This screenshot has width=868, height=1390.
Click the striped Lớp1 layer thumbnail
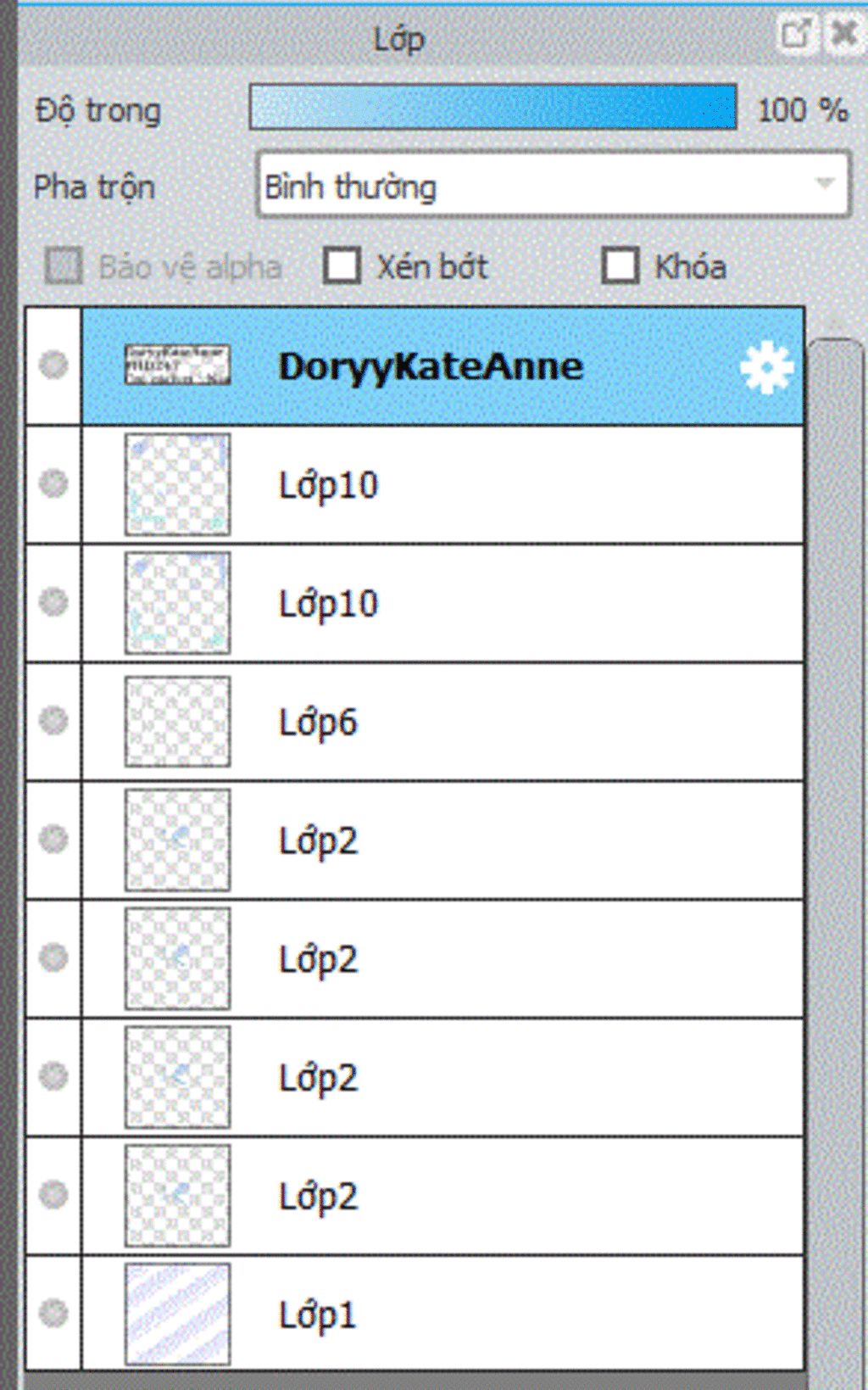pos(177,1314)
